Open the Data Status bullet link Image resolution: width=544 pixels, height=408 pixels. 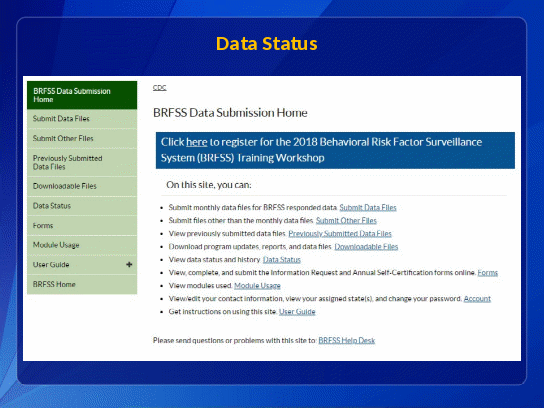282,260
